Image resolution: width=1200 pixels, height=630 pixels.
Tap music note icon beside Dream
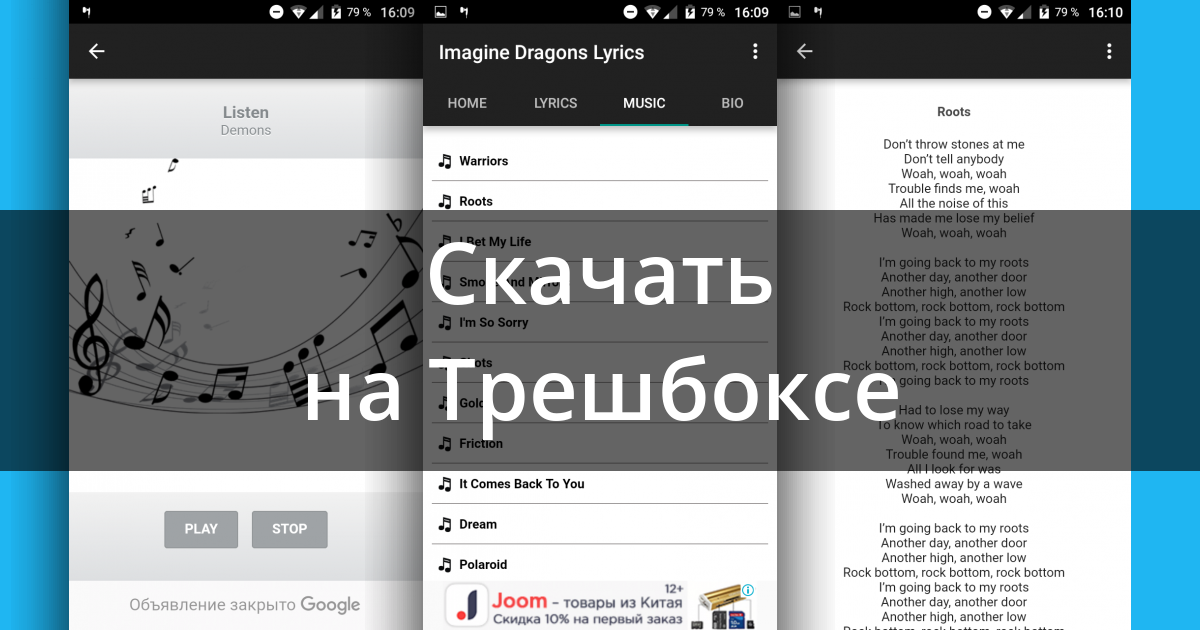445,524
